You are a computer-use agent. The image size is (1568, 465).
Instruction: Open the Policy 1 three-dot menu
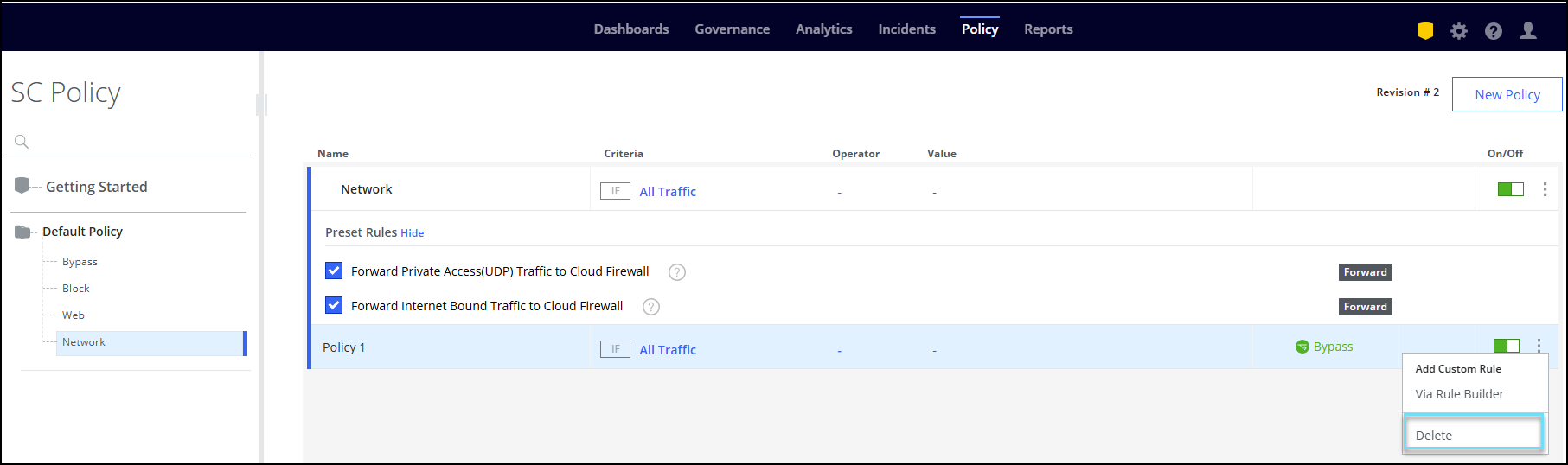[x=1539, y=346]
